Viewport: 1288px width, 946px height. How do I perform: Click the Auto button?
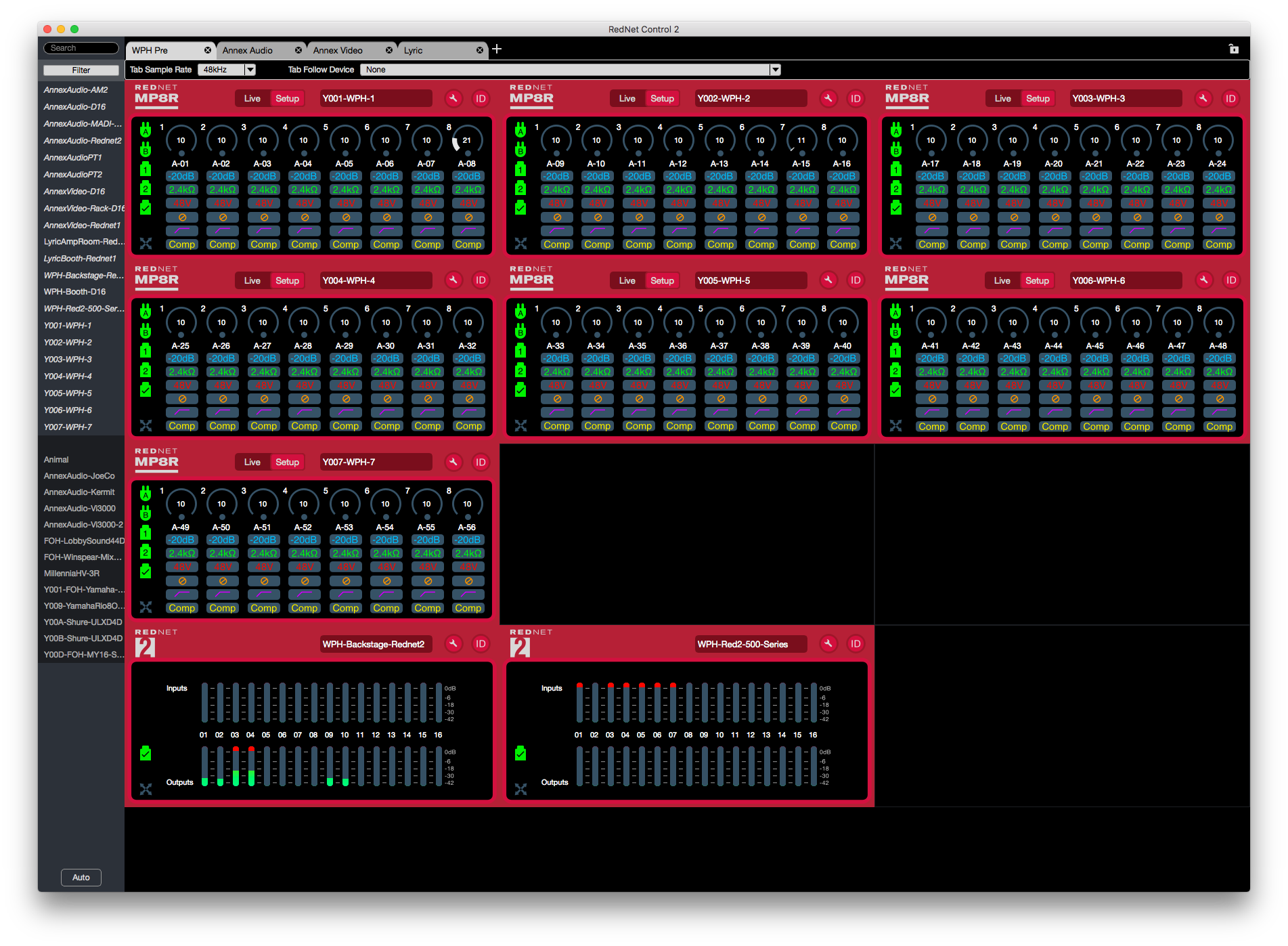click(x=81, y=877)
